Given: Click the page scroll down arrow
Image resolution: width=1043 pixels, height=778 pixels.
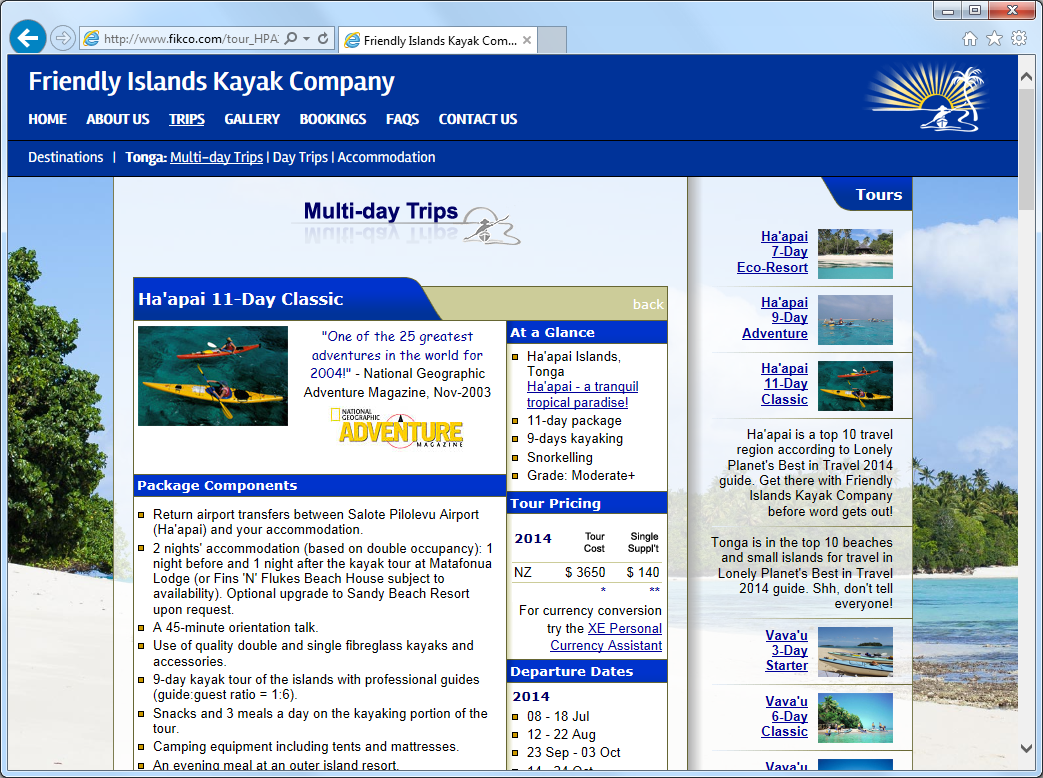Looking at the screenshot, I should pos(1027,747).
